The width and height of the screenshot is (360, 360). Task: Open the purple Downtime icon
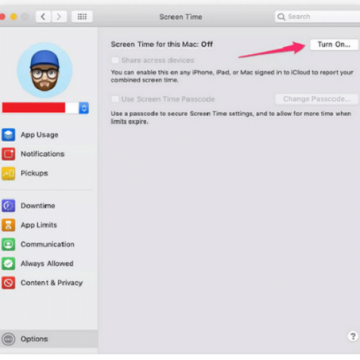click(x=8, y=206)
